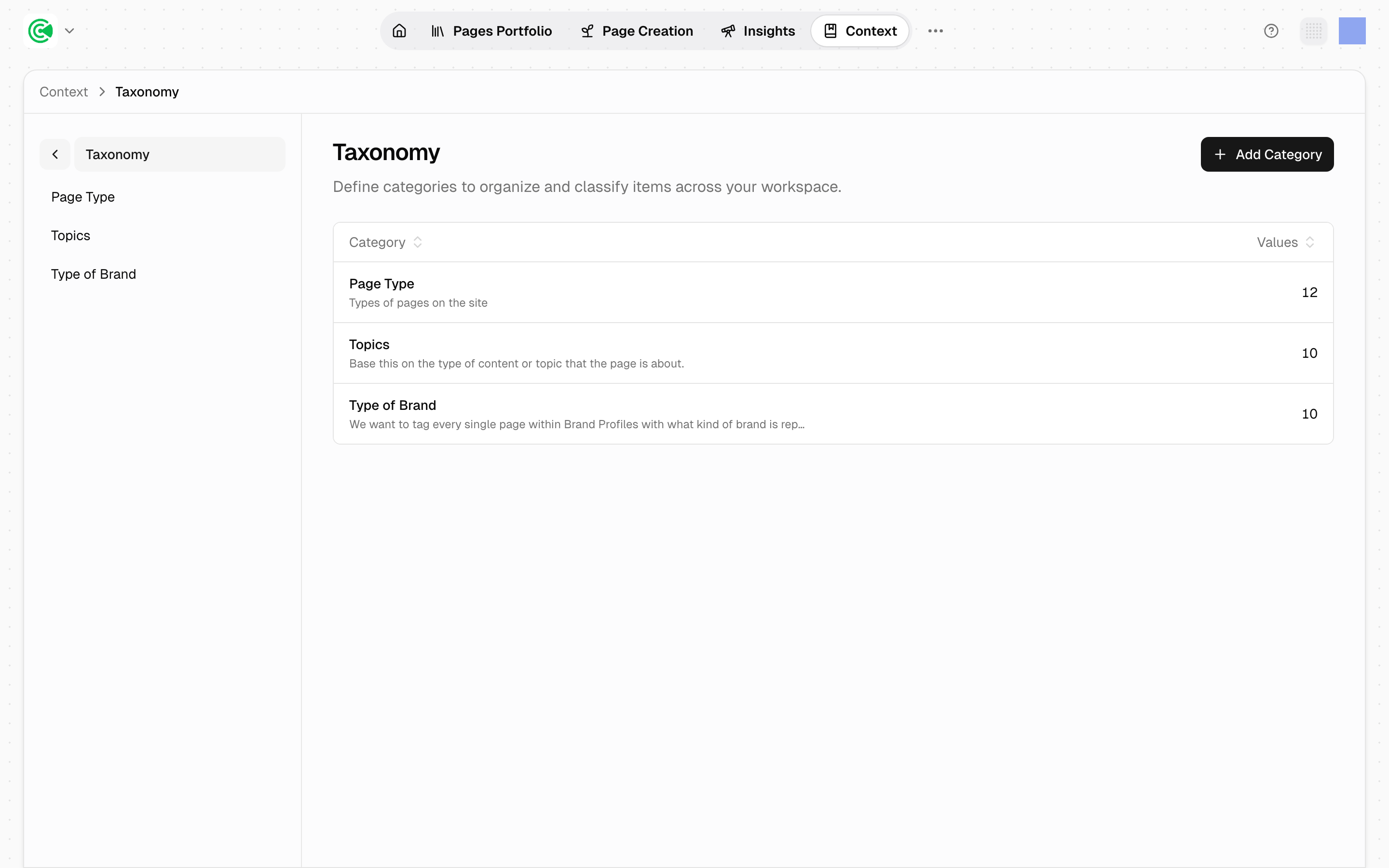Image resolution: width=1389 pixels, height=868 pixels.
Task: Go to the Home icon in navigation
Action: click(x=399, y=31)
